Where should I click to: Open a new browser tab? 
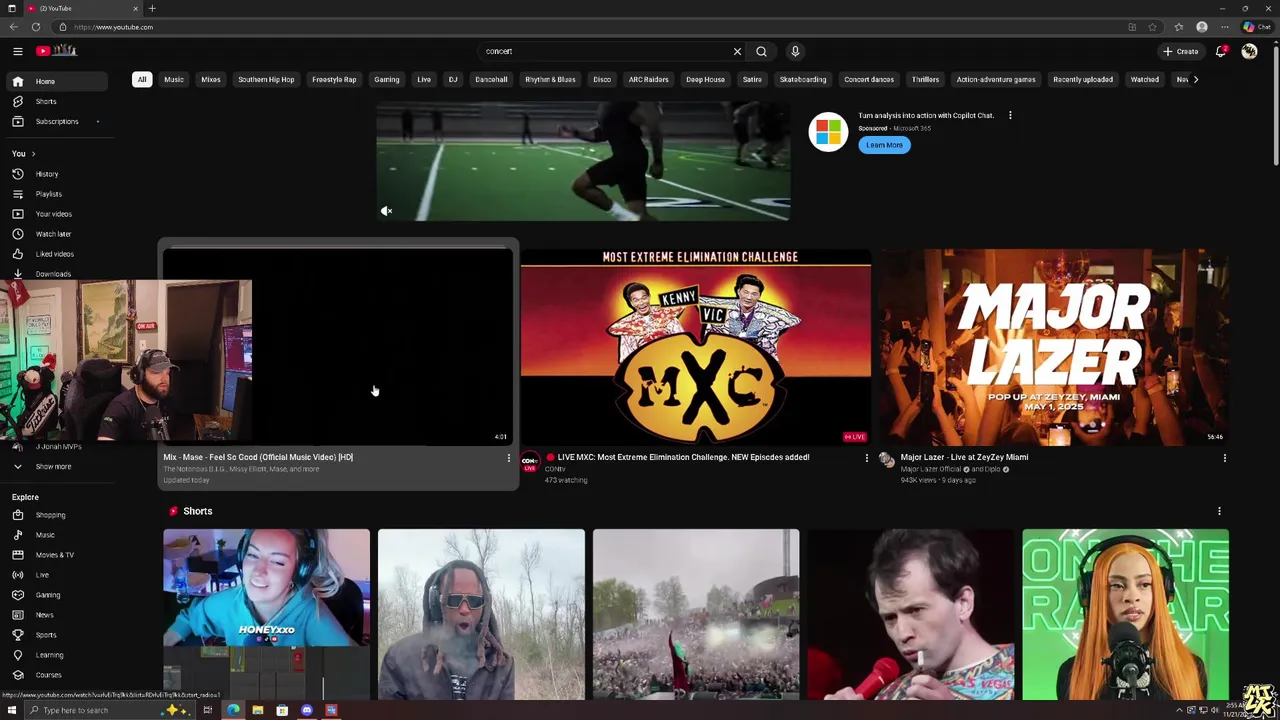152,8
